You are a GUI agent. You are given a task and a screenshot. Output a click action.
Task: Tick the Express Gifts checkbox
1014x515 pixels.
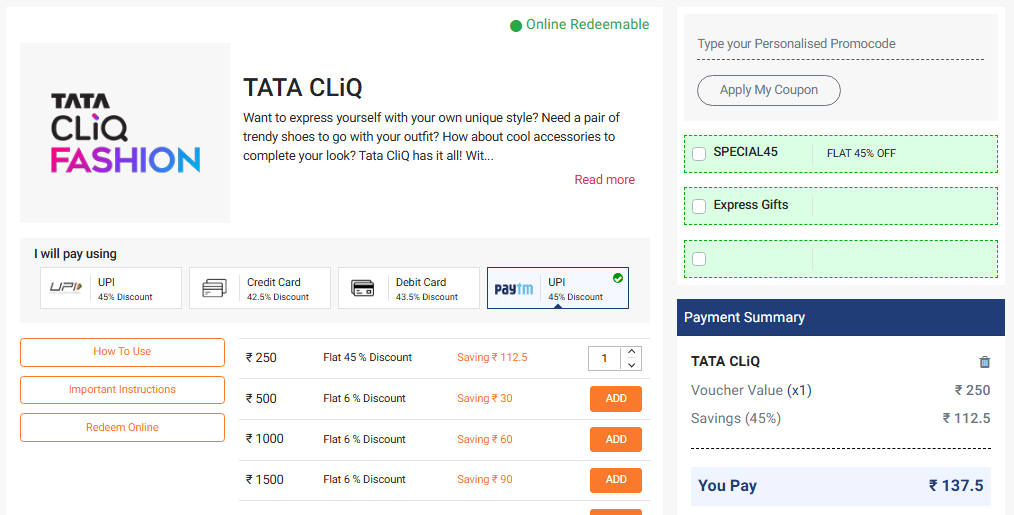[x=699, y=206]
